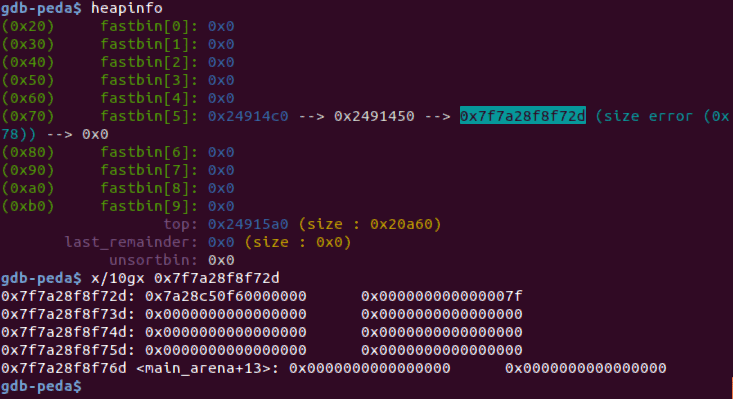Click the size error message text
Screen dimensions: 733x399
click(x=662, y=116)
